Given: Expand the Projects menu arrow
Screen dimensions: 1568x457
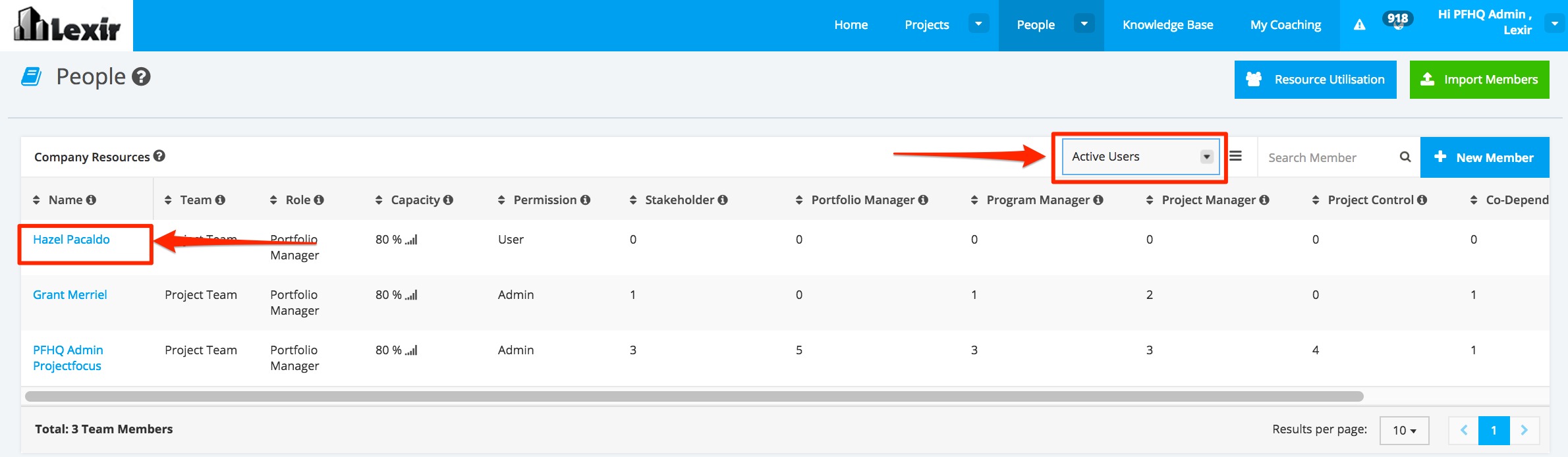Looking at the screenshot, I should click(x=978, y=24).
